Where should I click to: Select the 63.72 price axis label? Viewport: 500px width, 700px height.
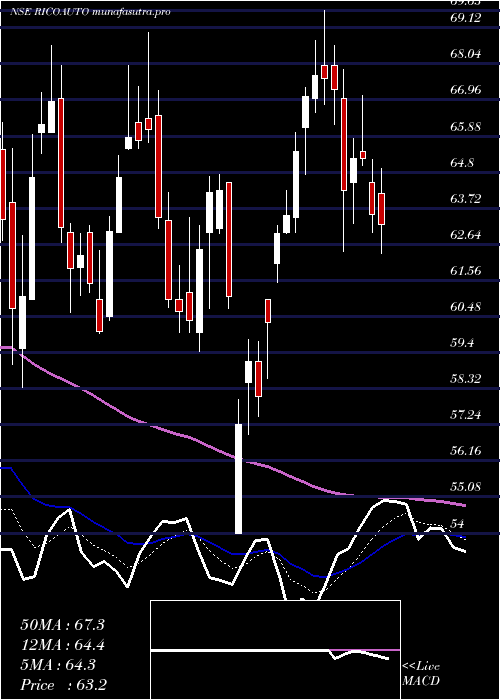click(466, 198)
